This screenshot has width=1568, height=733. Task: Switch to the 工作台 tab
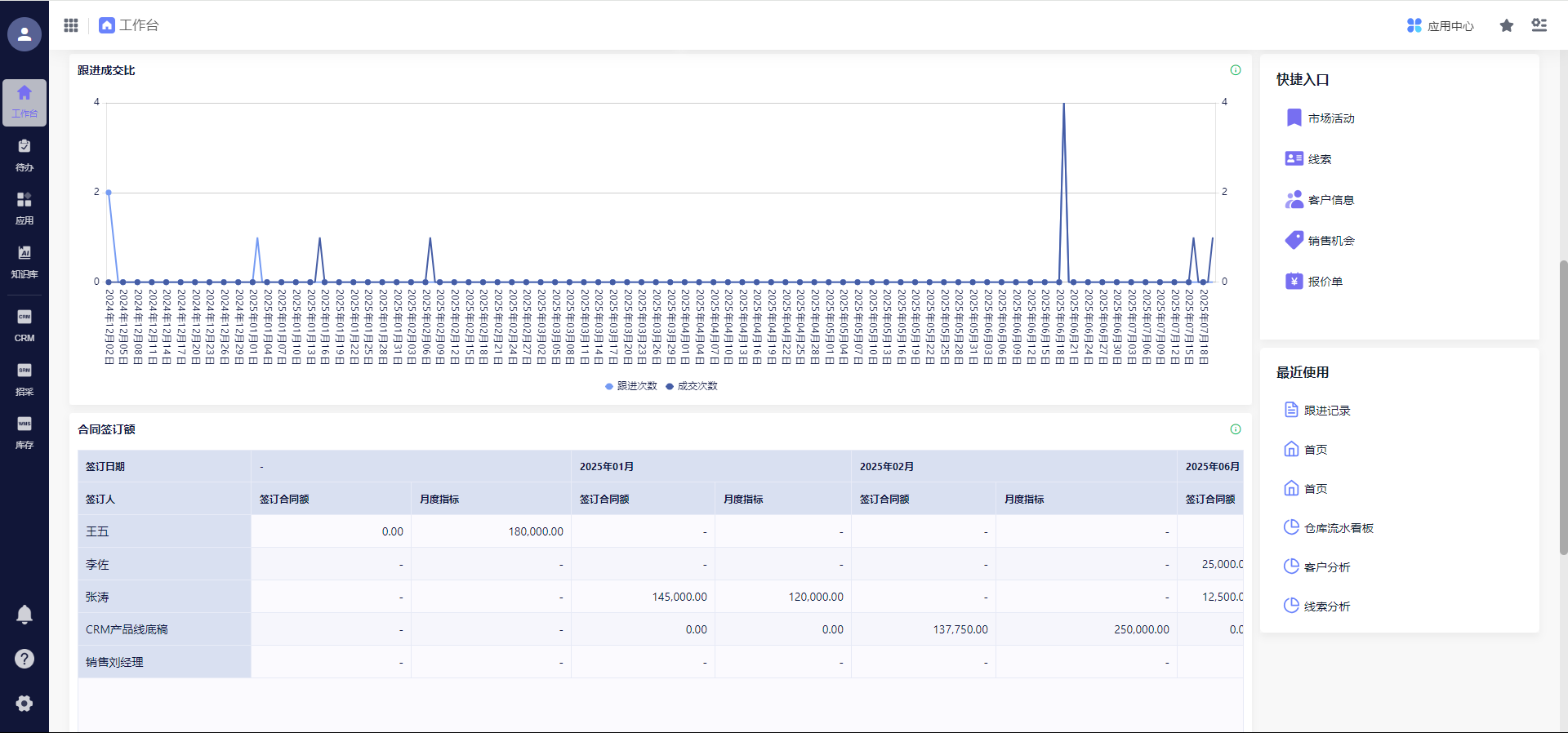click(x=129, y=25)
